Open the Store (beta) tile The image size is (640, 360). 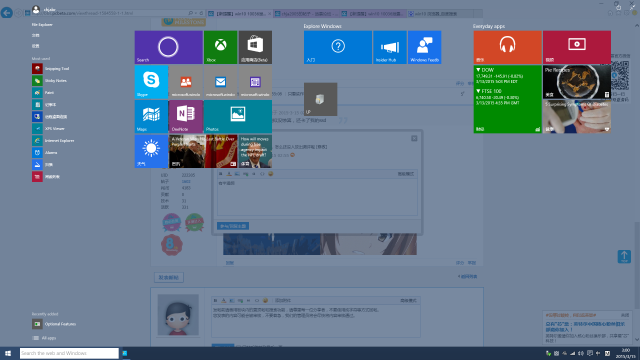coord(255,47)
